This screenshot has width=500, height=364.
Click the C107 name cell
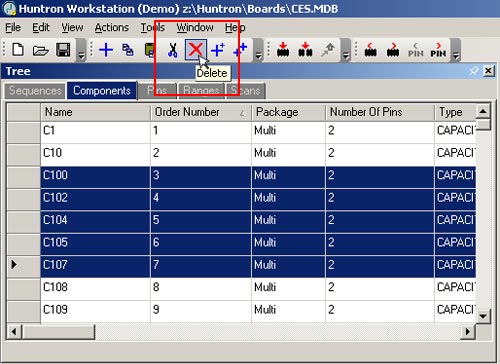click(96, 266)
